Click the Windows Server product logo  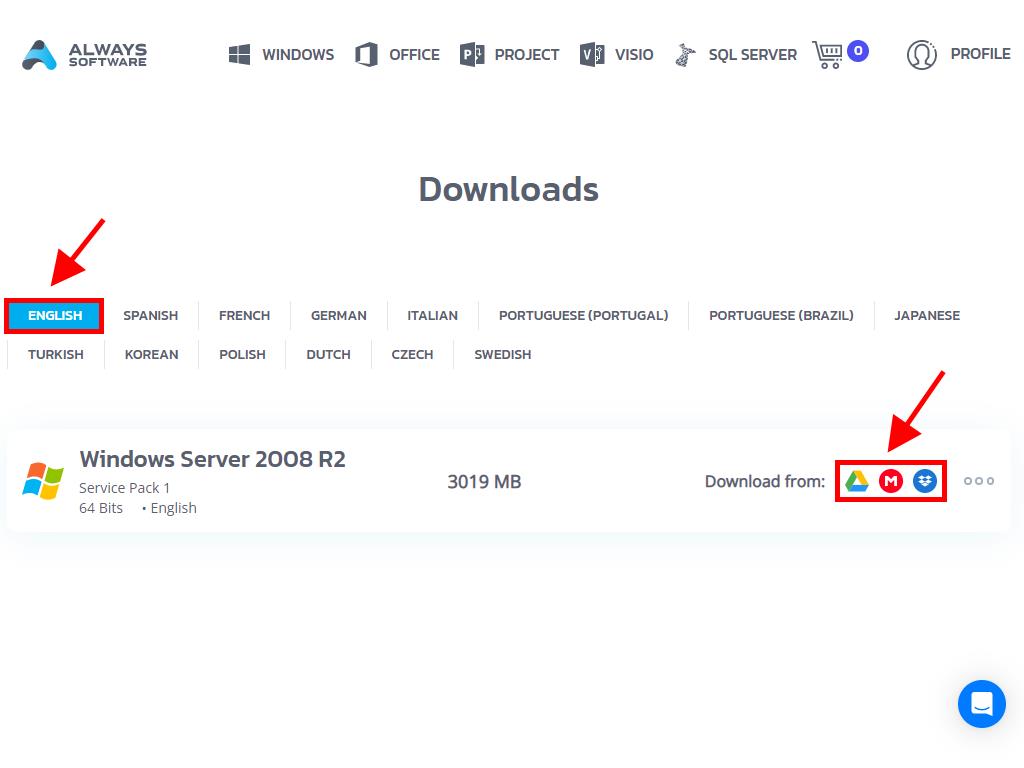tap(43, 481)
